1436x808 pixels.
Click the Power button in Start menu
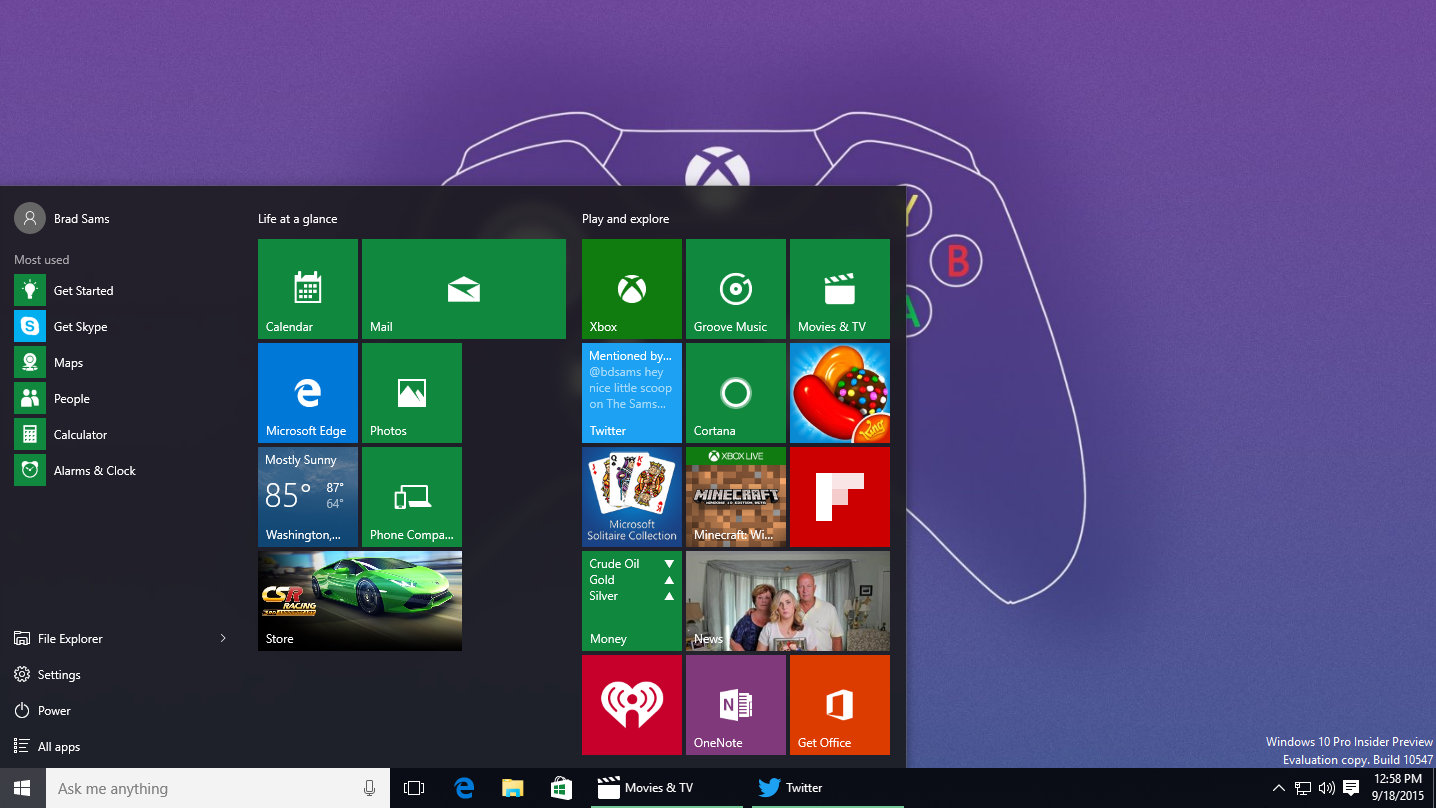(x=120, y=711)
